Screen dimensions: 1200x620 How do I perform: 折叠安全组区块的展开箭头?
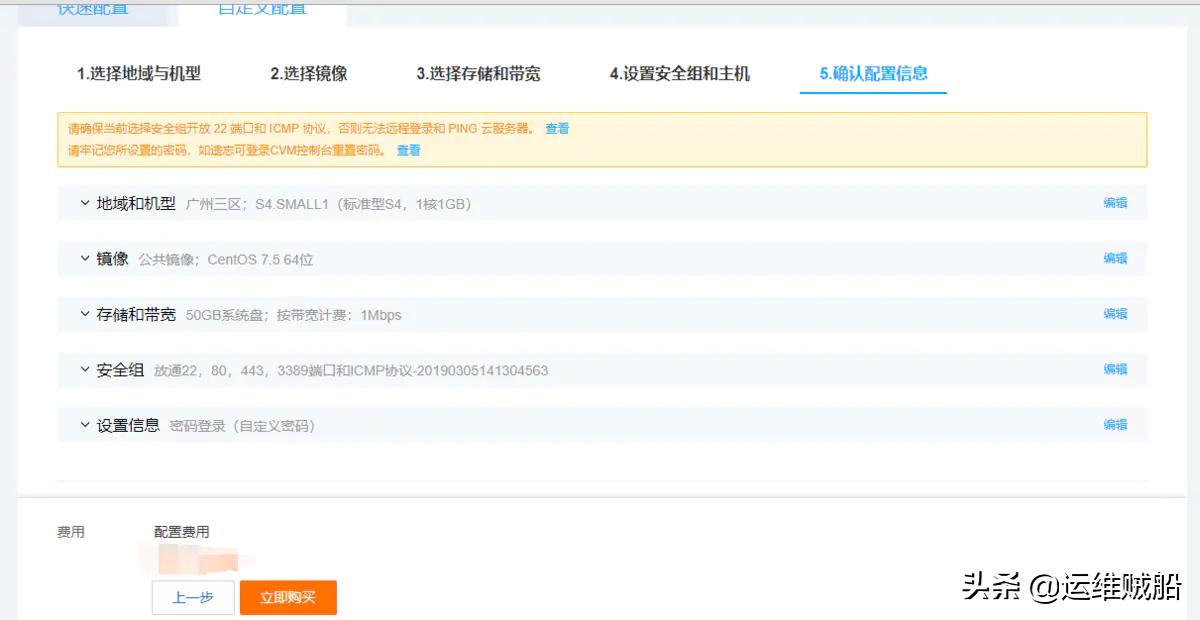(x=84, y=369)
